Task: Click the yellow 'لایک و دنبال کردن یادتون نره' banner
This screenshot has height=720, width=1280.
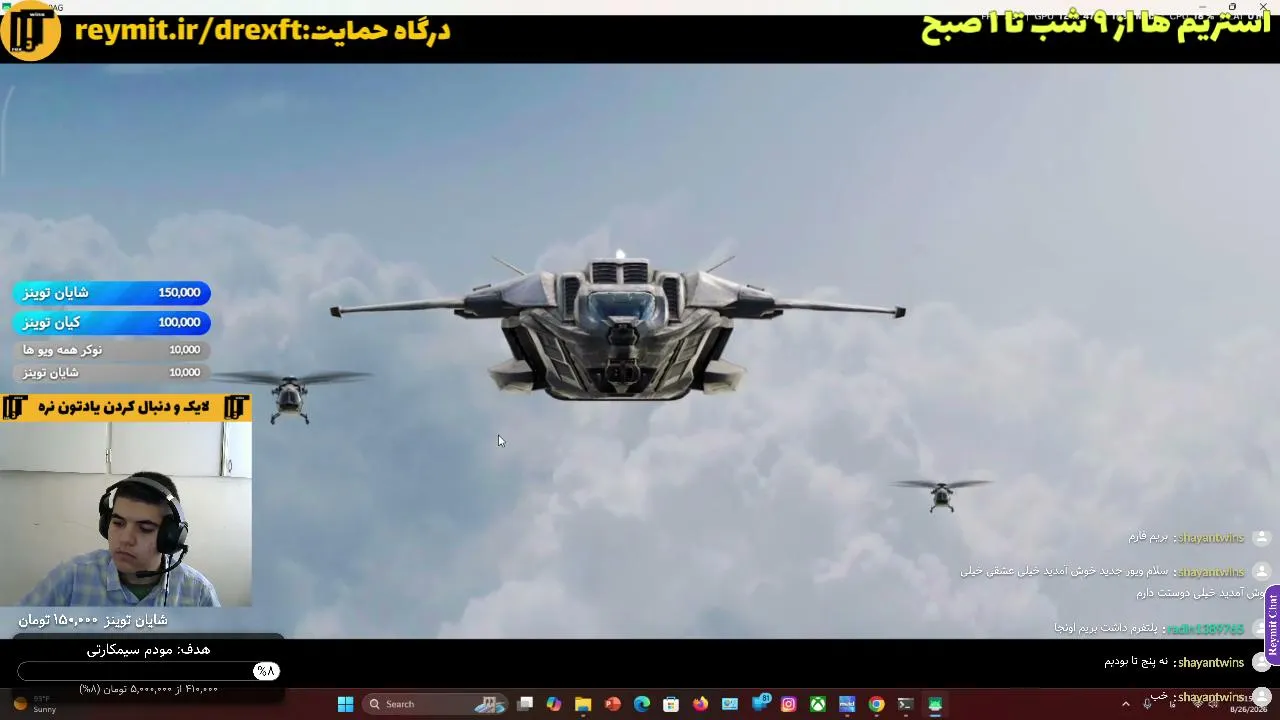Action: point(125,407)
